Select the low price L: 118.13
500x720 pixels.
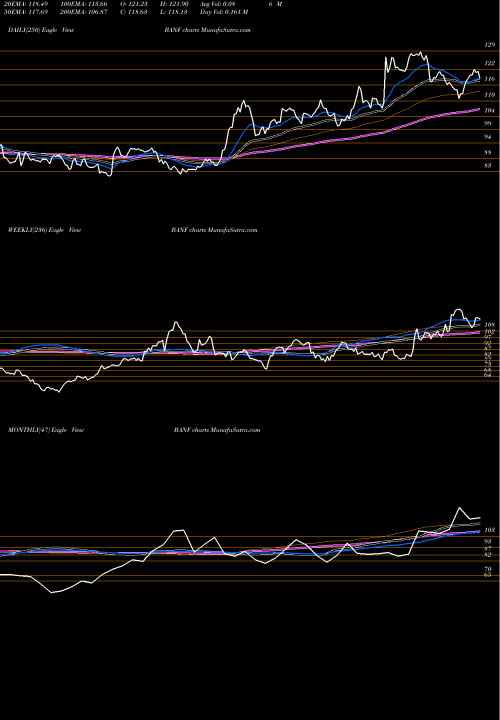[175, 12]
